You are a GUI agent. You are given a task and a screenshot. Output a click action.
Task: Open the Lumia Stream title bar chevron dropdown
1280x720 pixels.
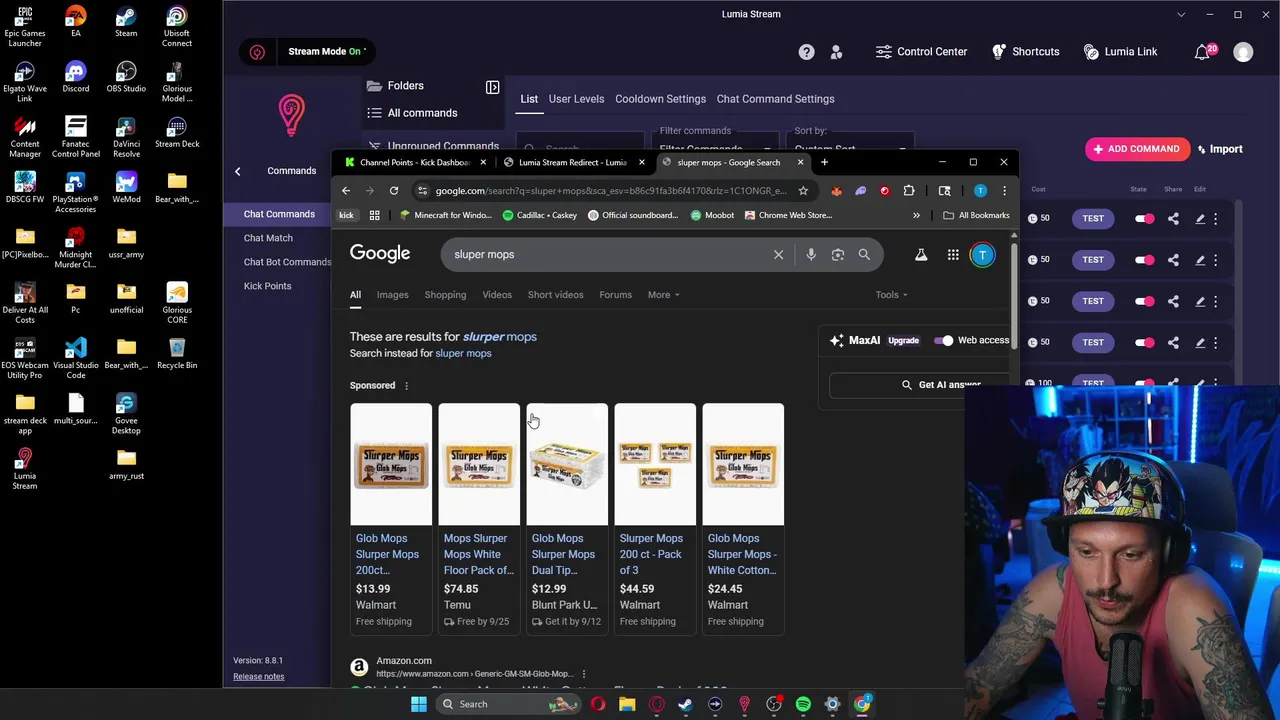pyautogui.click(x=1181, y=14)
